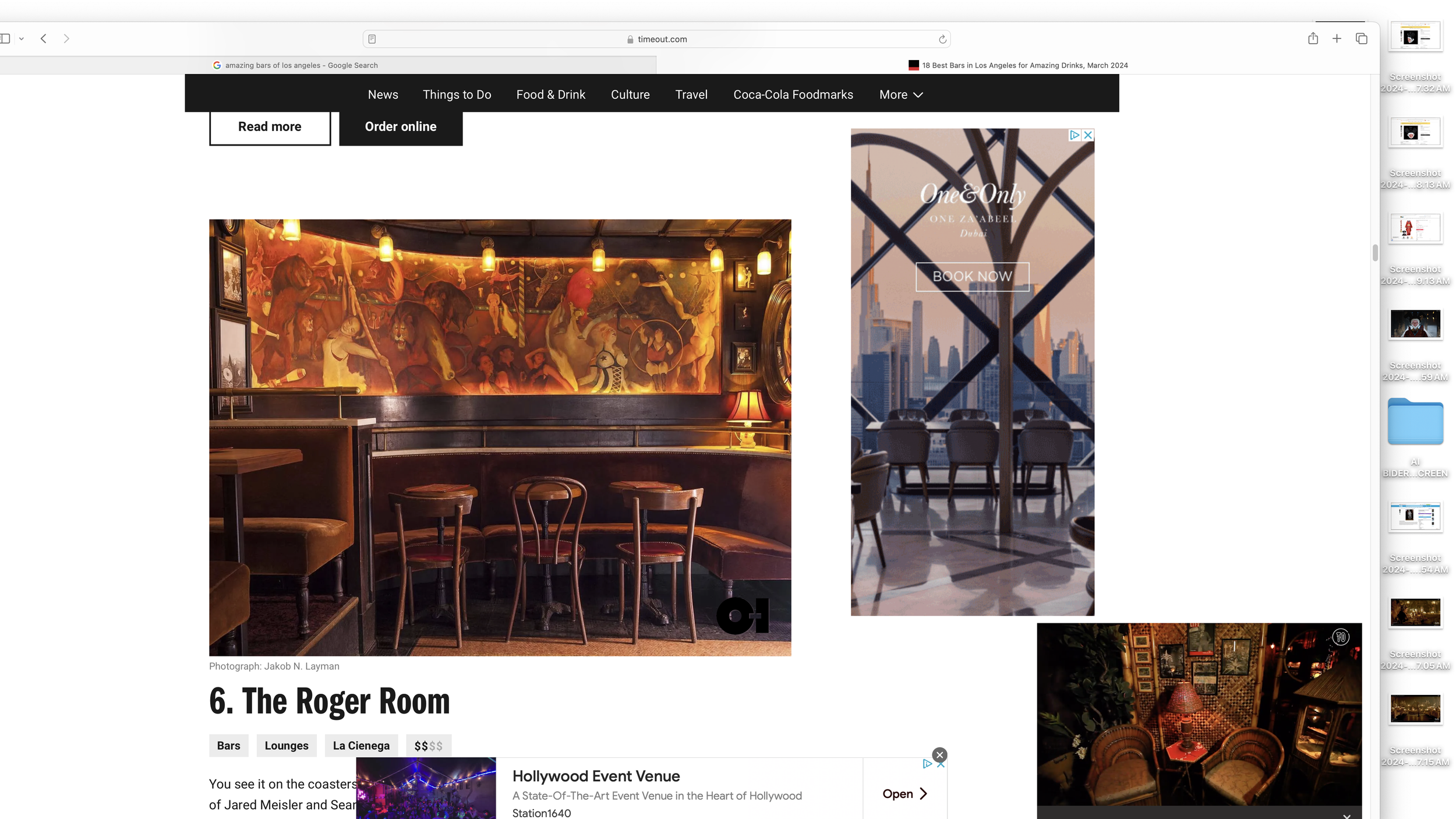Click the Read more button
This screenshot has height=819, width=1456.
(x=270, y=126)
